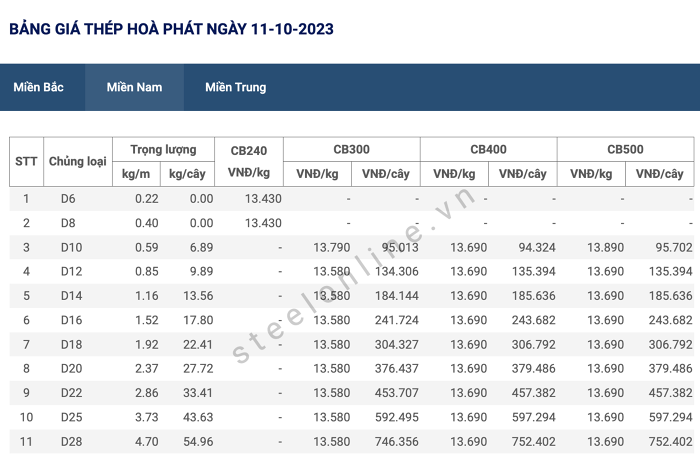The image size is (700, 463).
Task: Click the '1.52' kg/m value
Action: (147, 320)
